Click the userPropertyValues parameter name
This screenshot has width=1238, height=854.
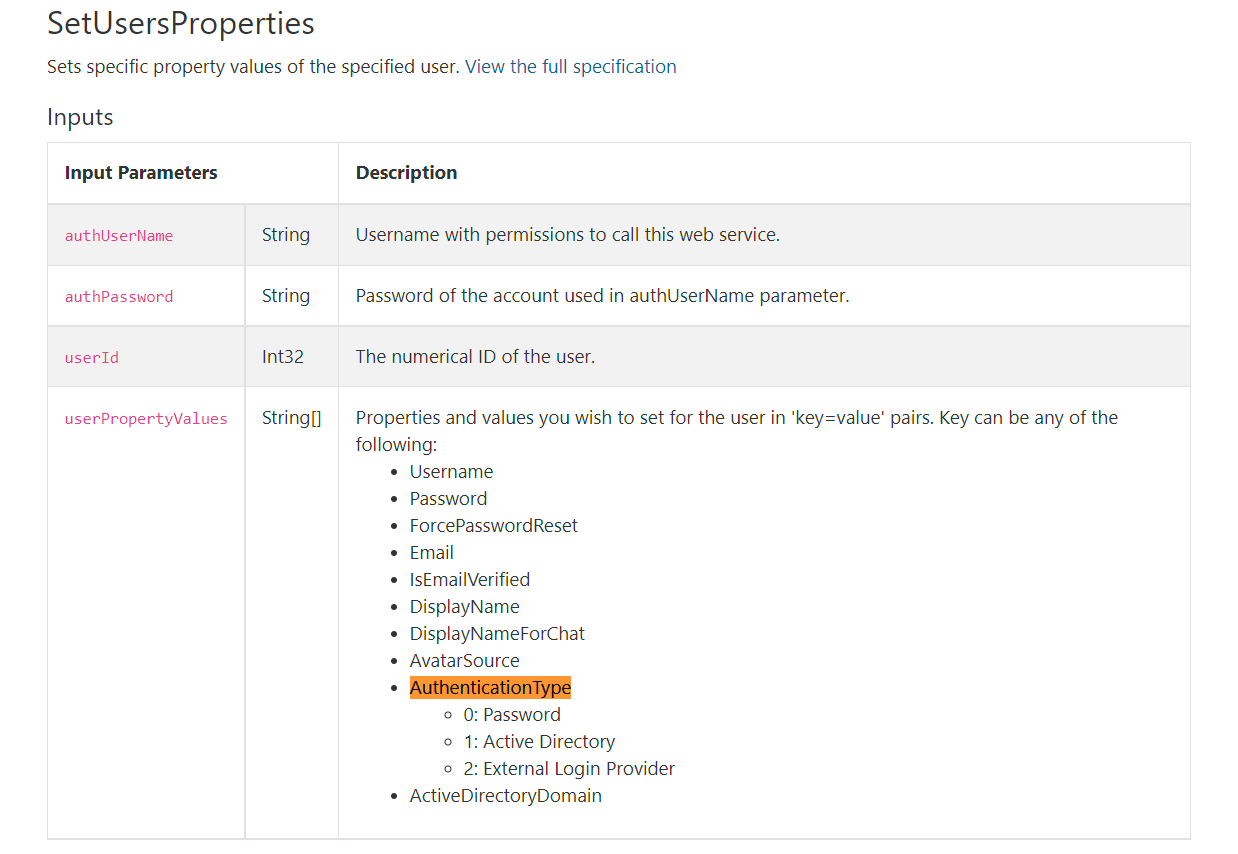(146, 419)
